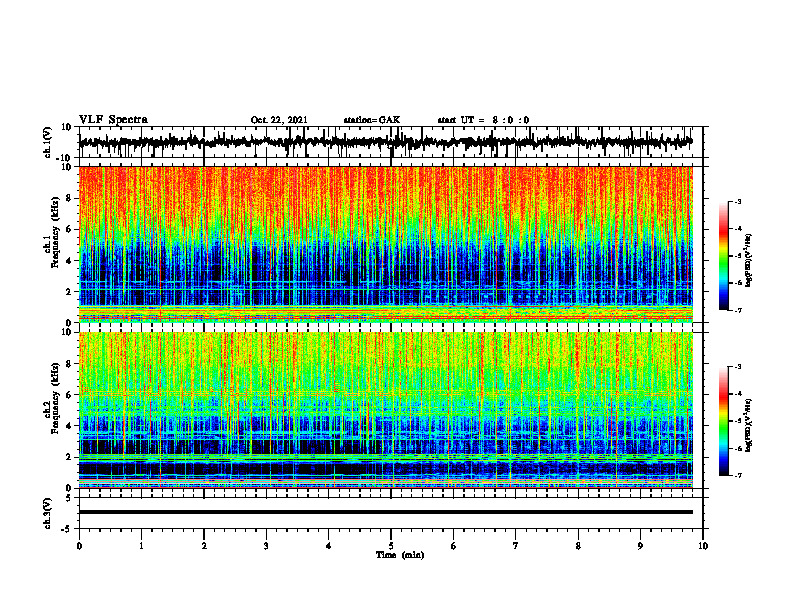Click the ch.2 "Frequency (kHz)" axis label
The height and width of the screenshot is (612, 792).
pyautogui.click(x=56, y=397)
